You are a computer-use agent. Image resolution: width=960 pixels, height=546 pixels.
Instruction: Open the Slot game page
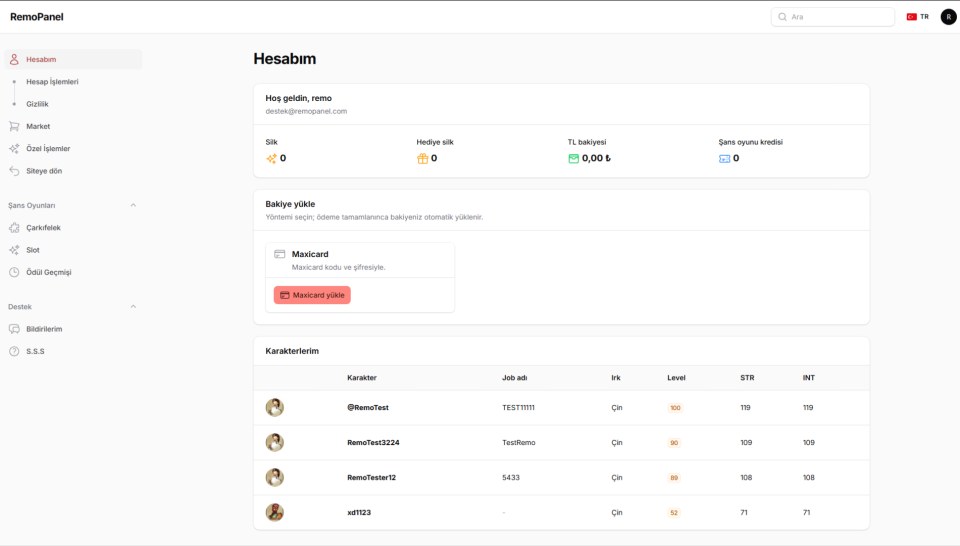pos(73,250)
